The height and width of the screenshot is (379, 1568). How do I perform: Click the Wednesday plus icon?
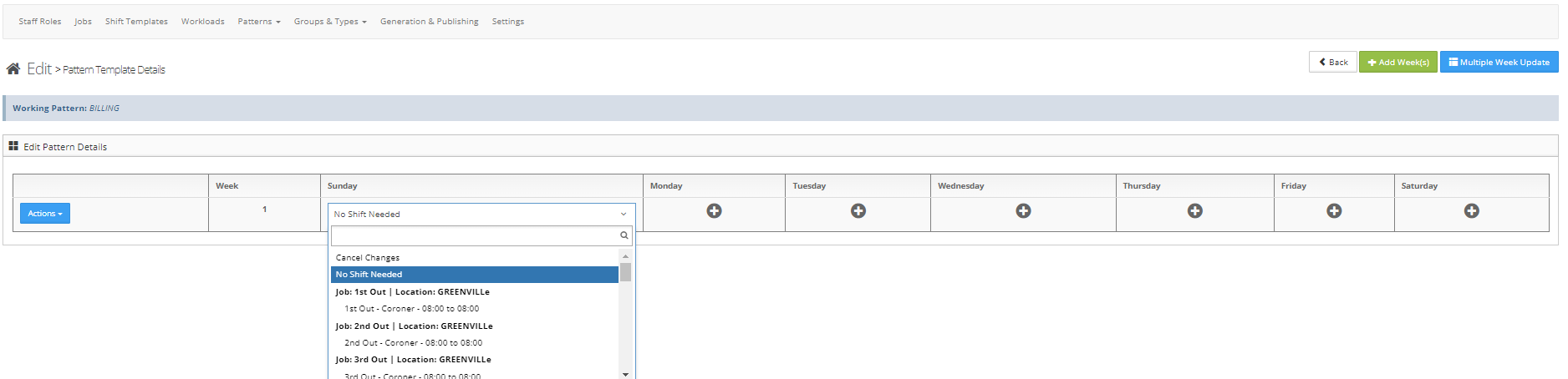[1023, 211]
